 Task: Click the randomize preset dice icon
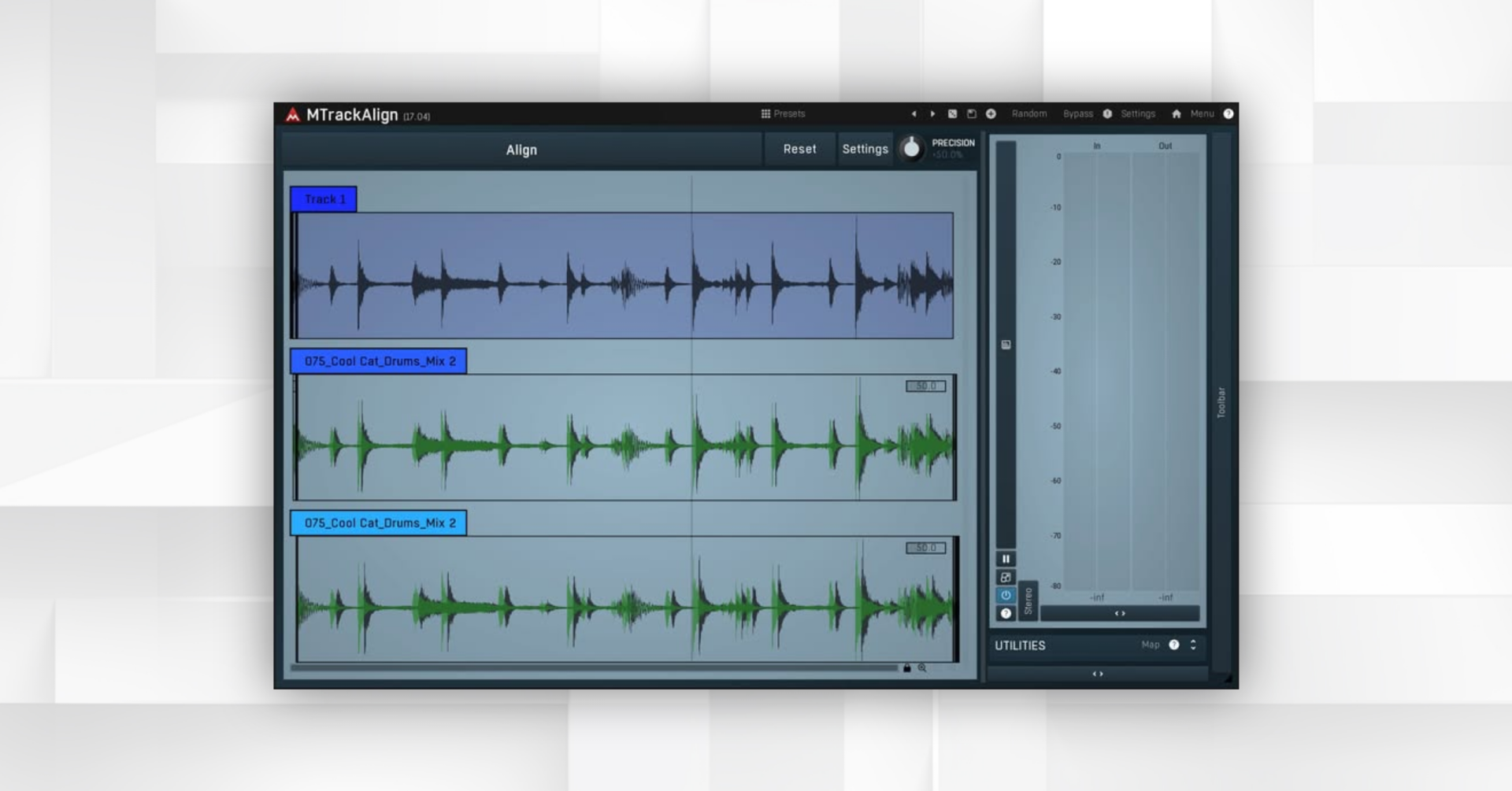click(x=952, y=114)
